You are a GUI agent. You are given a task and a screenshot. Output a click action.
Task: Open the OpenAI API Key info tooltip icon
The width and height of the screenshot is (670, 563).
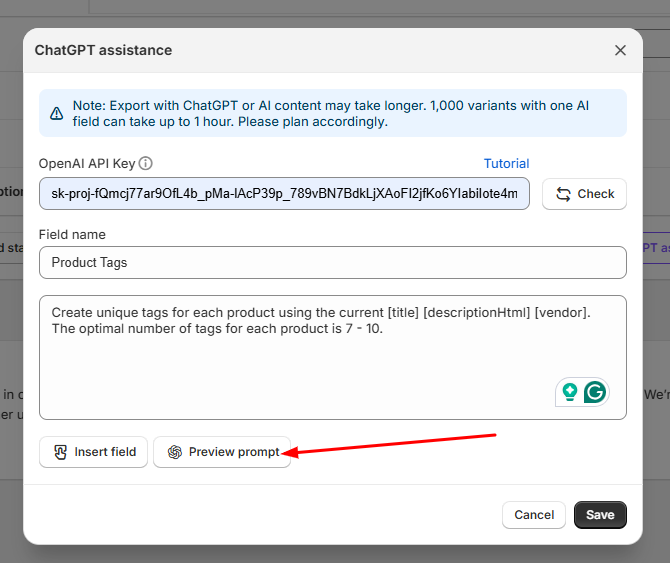146,163
